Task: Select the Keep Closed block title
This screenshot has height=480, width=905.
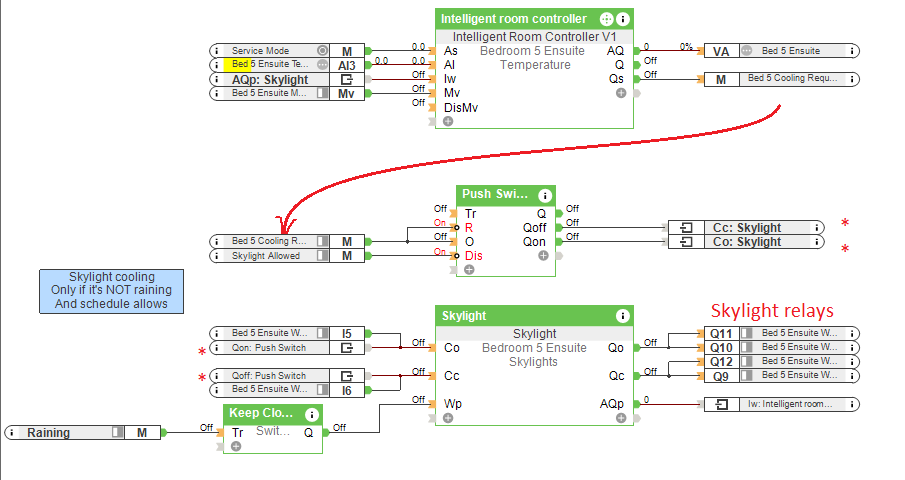Action: [261, 413]
